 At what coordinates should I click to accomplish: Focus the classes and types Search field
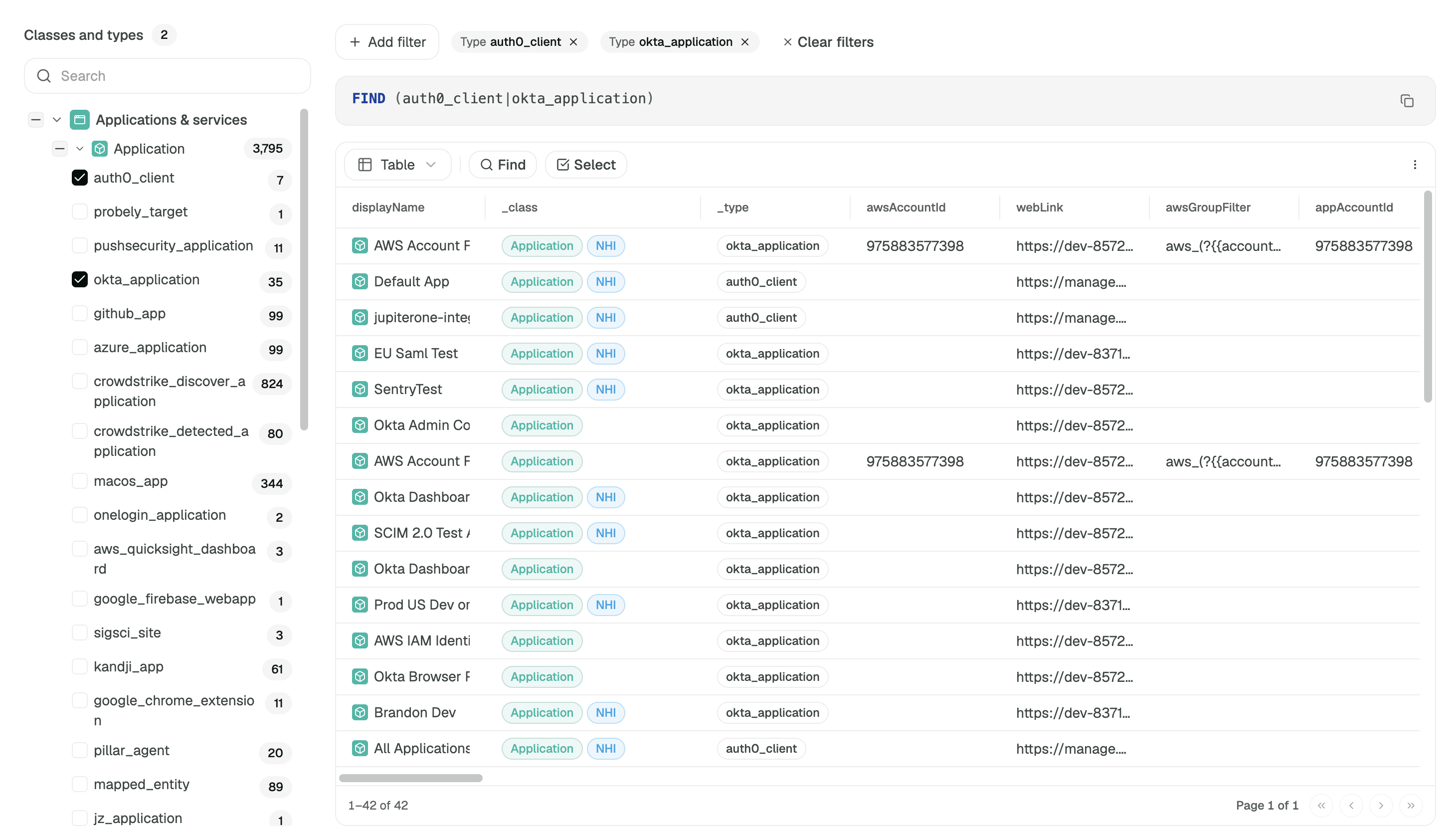click(x=167, y=76)
